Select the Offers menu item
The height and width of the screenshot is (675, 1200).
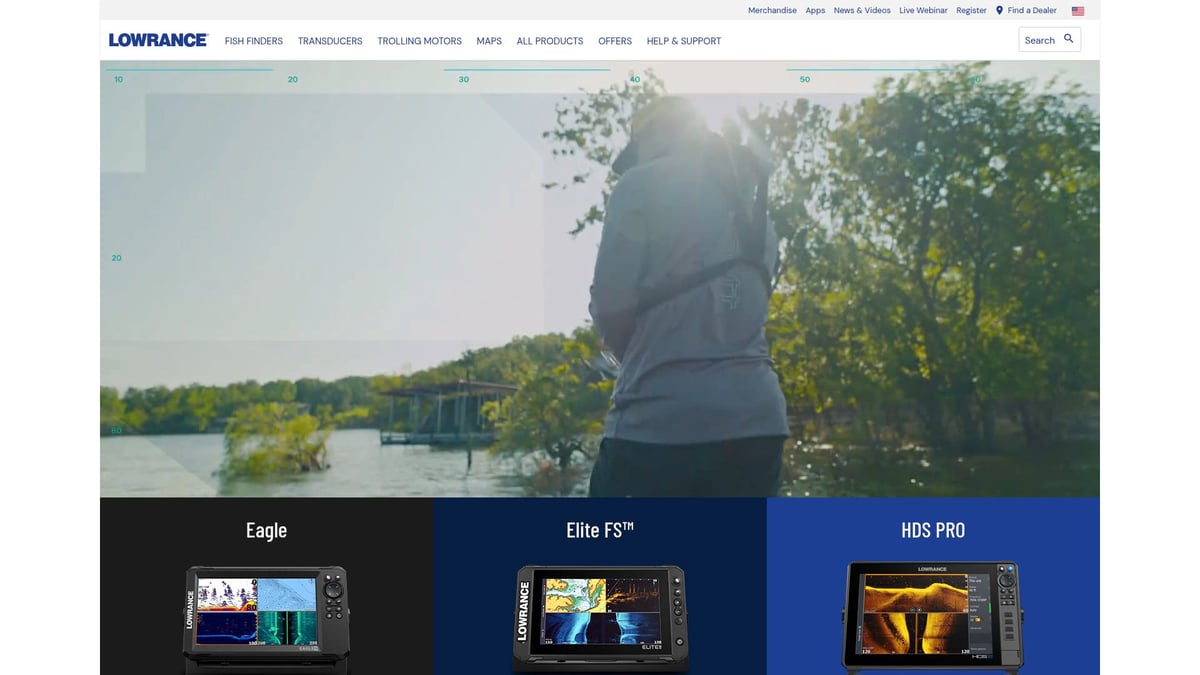(x=615, y=41)
